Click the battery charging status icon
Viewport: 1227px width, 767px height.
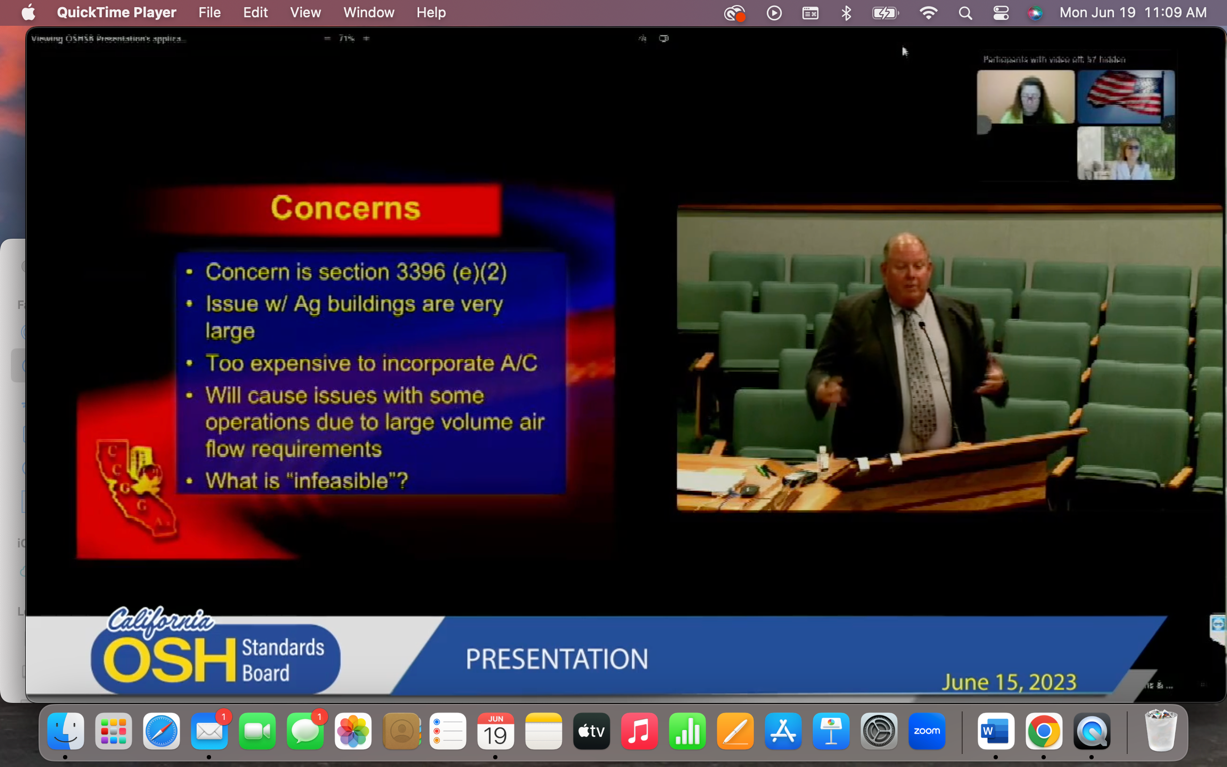885,13
